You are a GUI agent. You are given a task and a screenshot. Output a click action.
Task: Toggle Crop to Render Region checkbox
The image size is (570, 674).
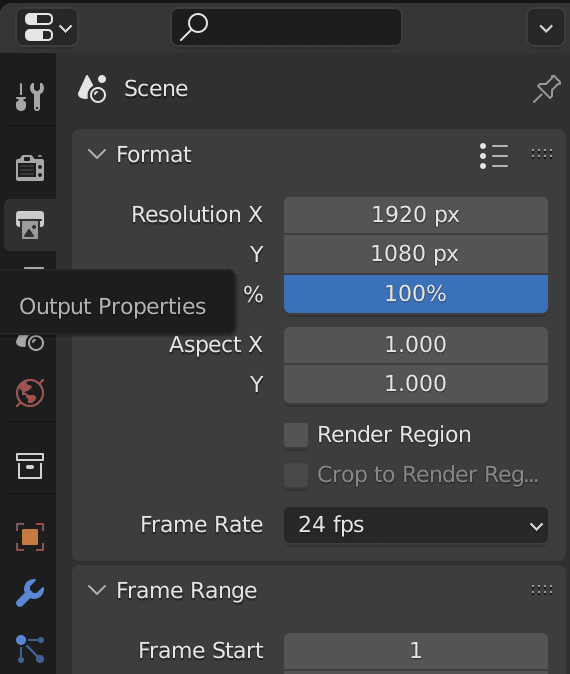296,475
